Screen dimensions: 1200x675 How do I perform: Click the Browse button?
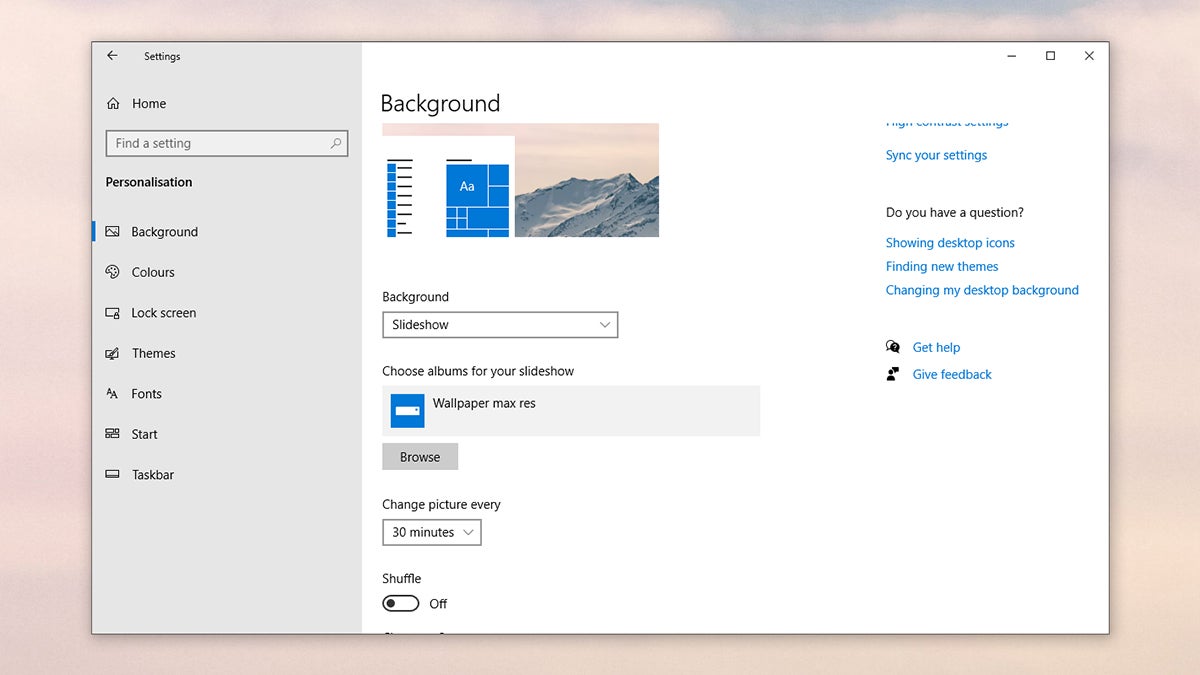coord(419,456)
